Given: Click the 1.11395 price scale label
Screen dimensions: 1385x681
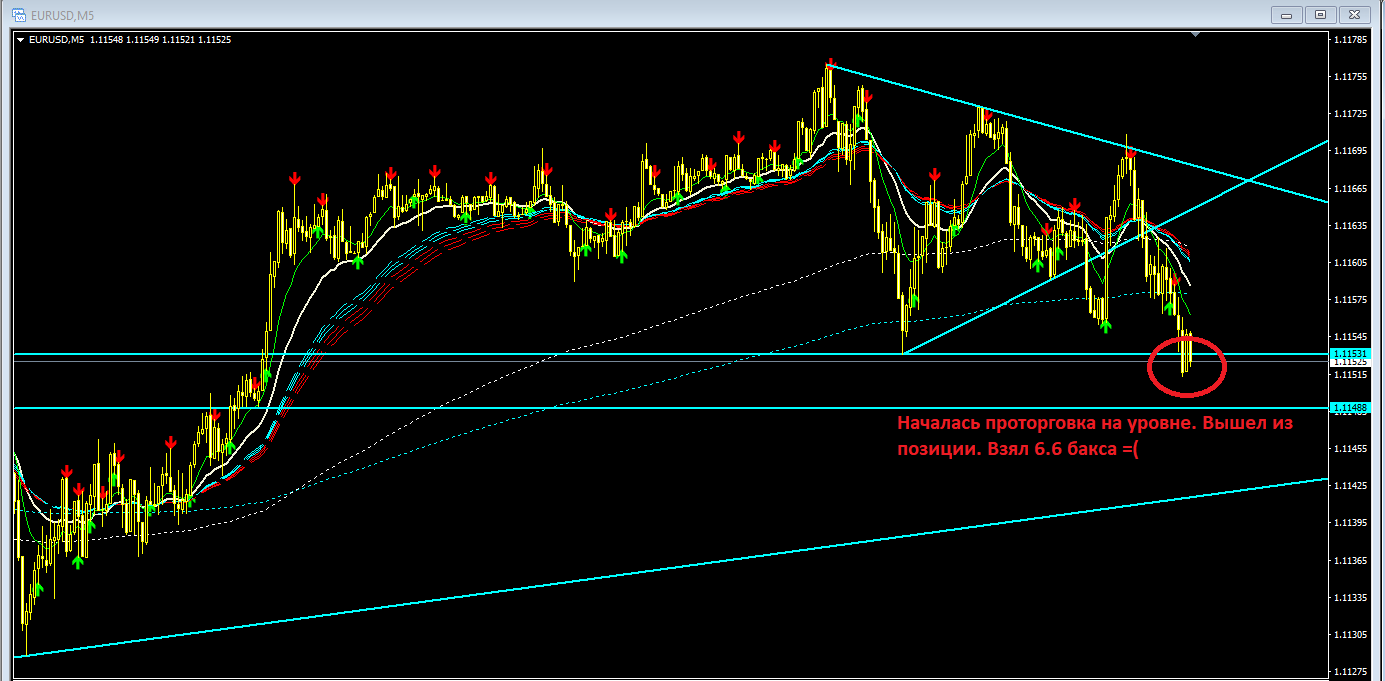Looking at the screenshot, I should point(1351,523).
